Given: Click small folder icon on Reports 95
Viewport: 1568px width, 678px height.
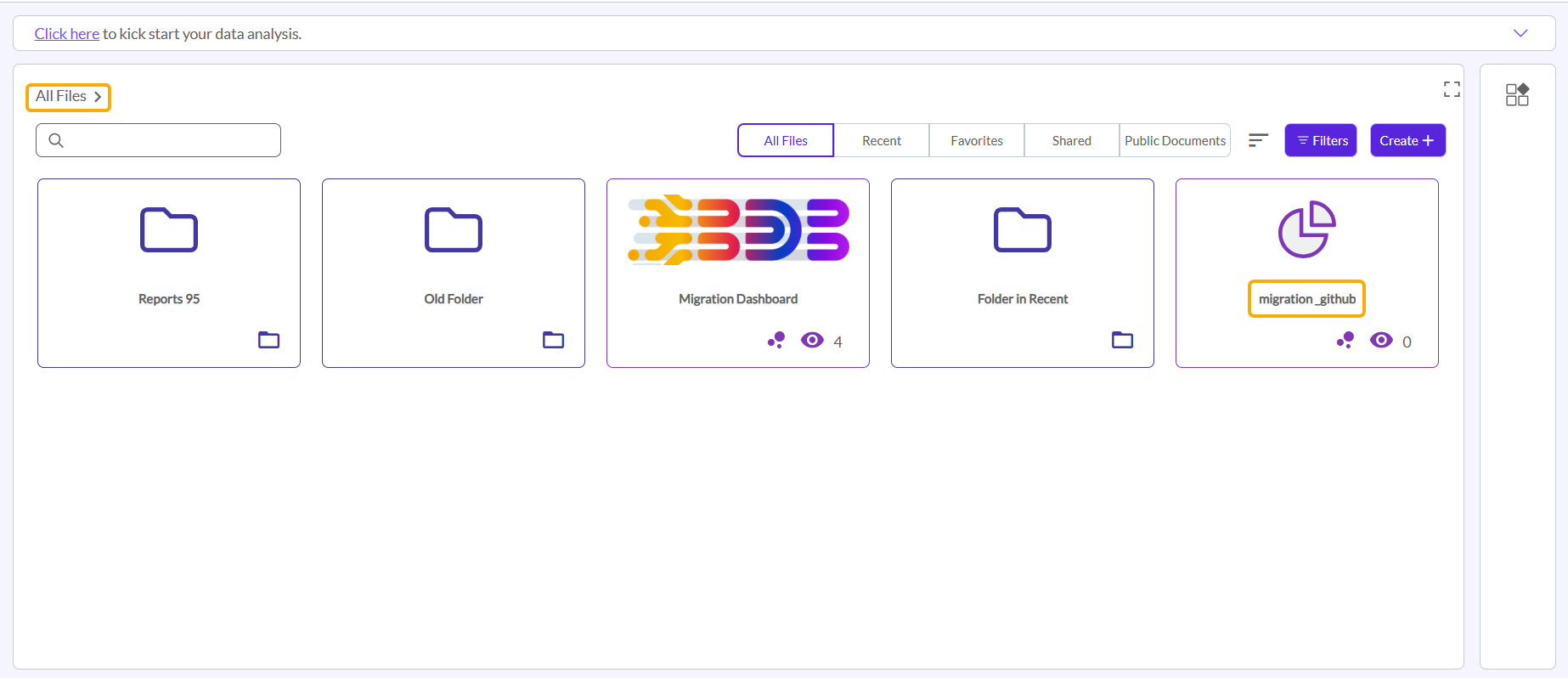Looking at the screenshot, I should [268, 340].
